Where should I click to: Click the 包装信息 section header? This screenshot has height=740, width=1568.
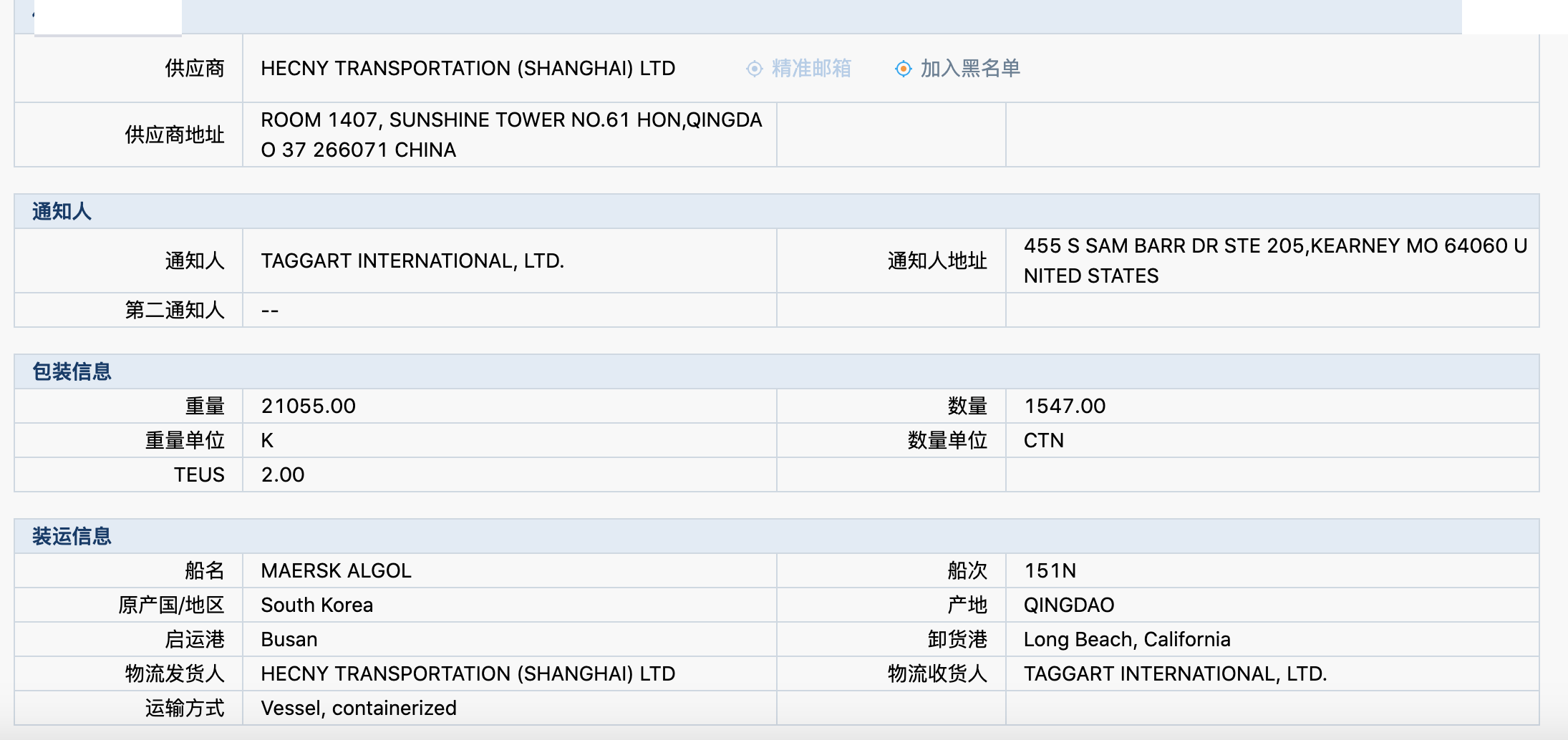[x=72, y=371]
